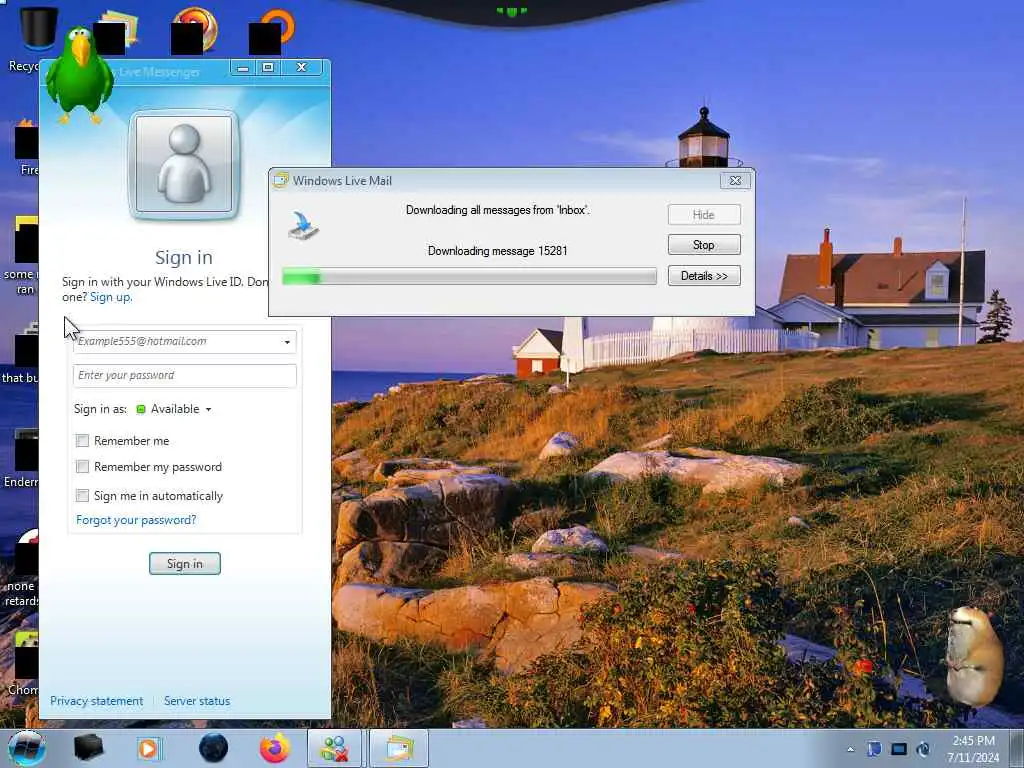Click the green download progress bar
1024x768 pixels.
click(469, 276)
